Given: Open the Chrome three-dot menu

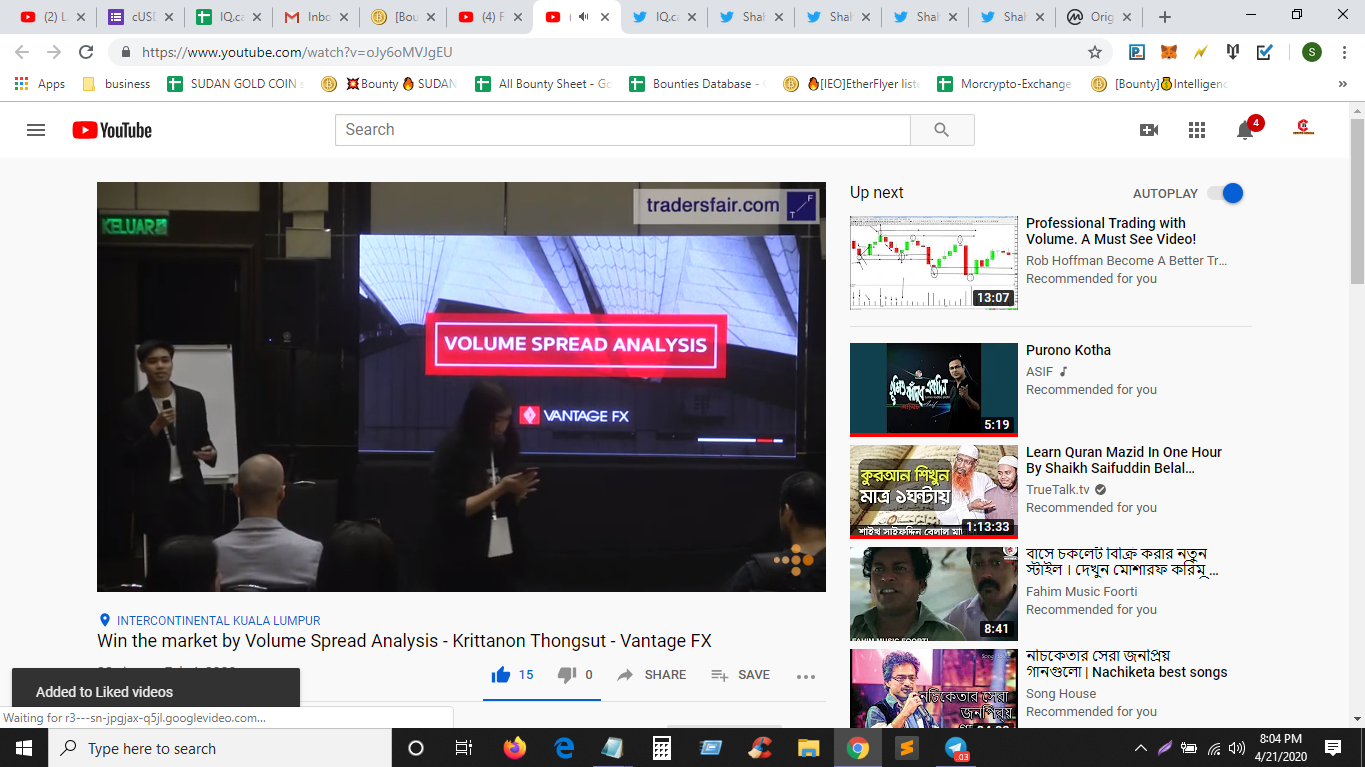Looking at the screenshot, I should coord(1343,52).
